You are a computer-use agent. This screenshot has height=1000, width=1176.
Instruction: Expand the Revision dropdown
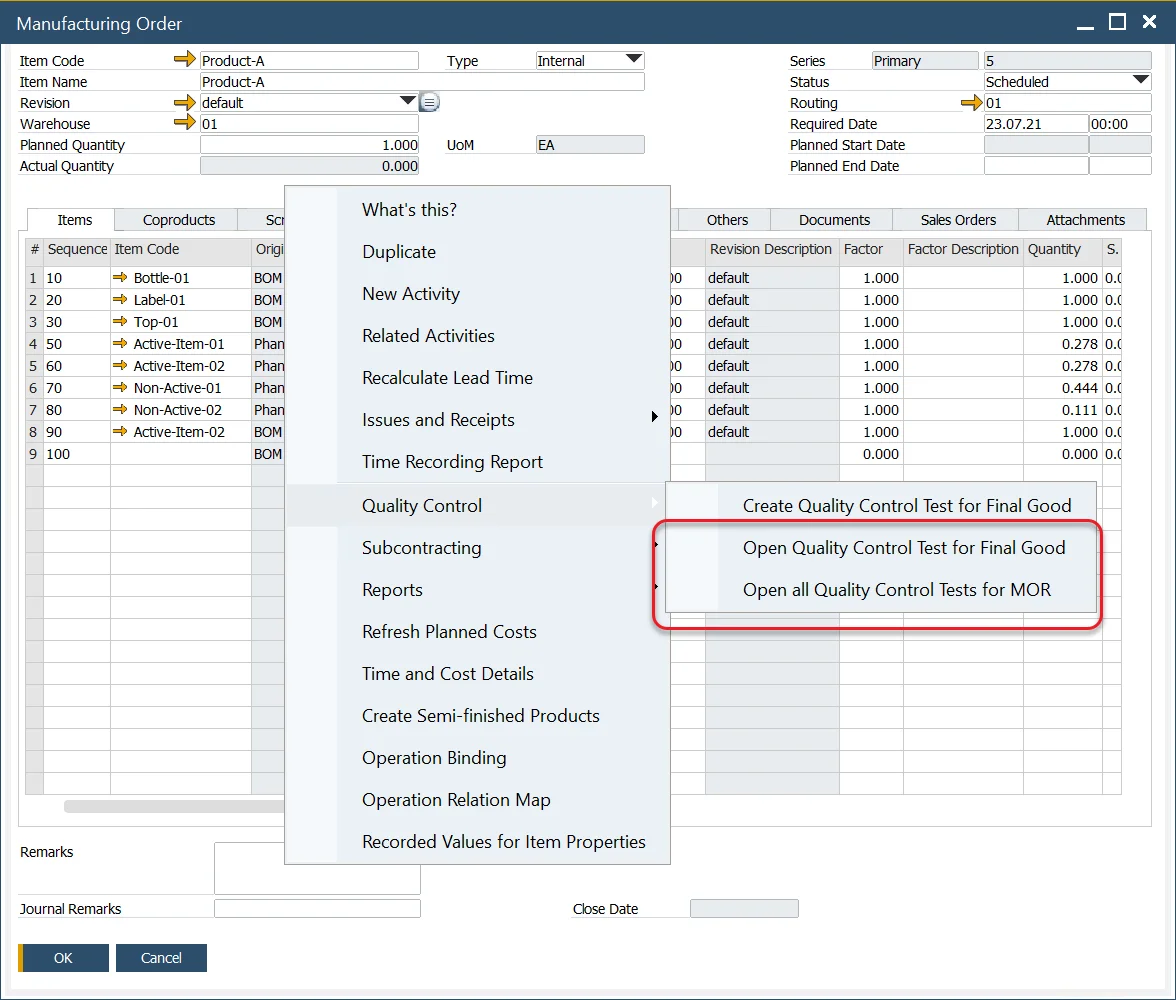tap(407, 102)
